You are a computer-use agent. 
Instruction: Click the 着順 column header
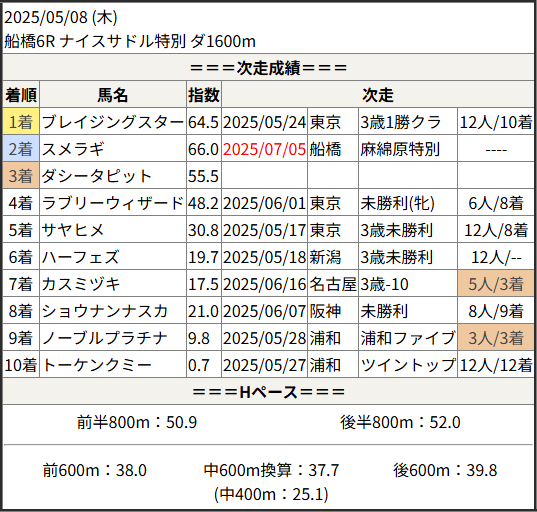(x=21, y=95)
